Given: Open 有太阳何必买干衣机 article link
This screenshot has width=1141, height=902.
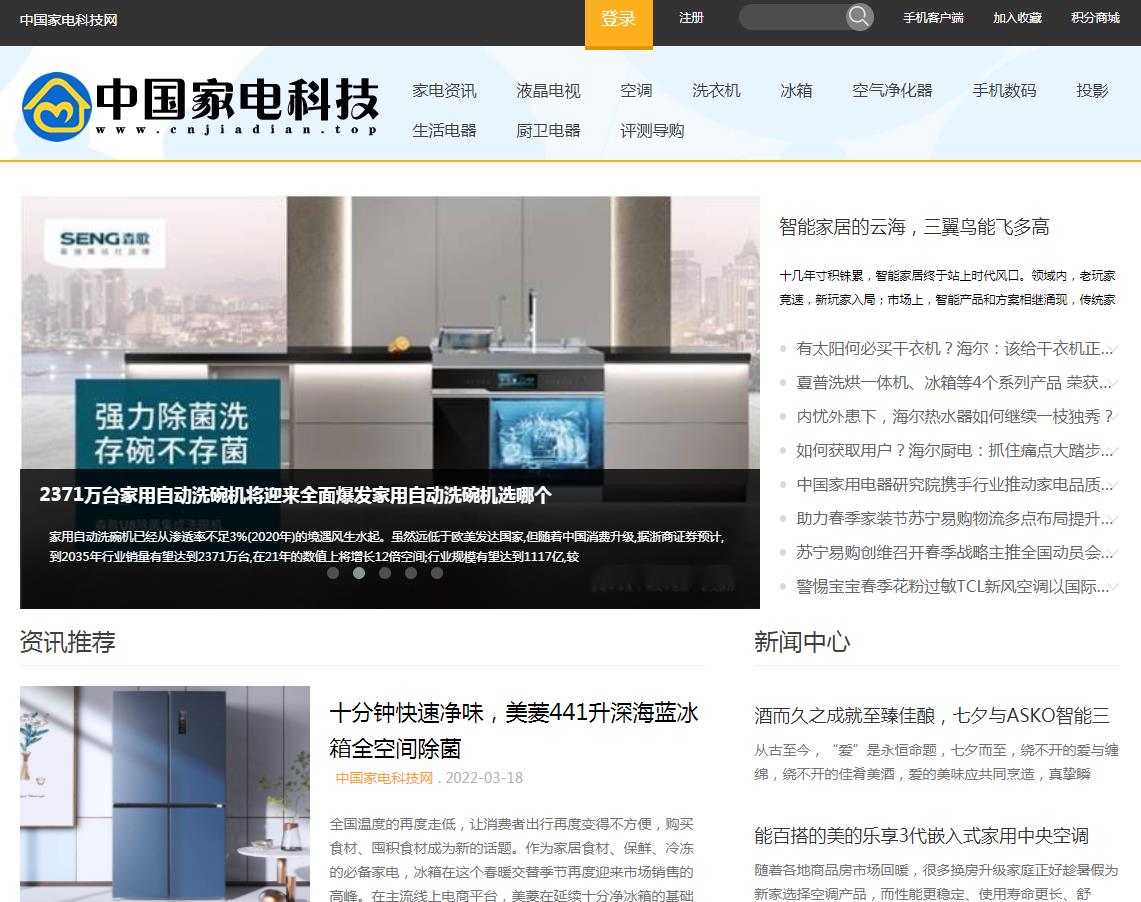Looking at the screenshot, I should (x=954, y=348).
